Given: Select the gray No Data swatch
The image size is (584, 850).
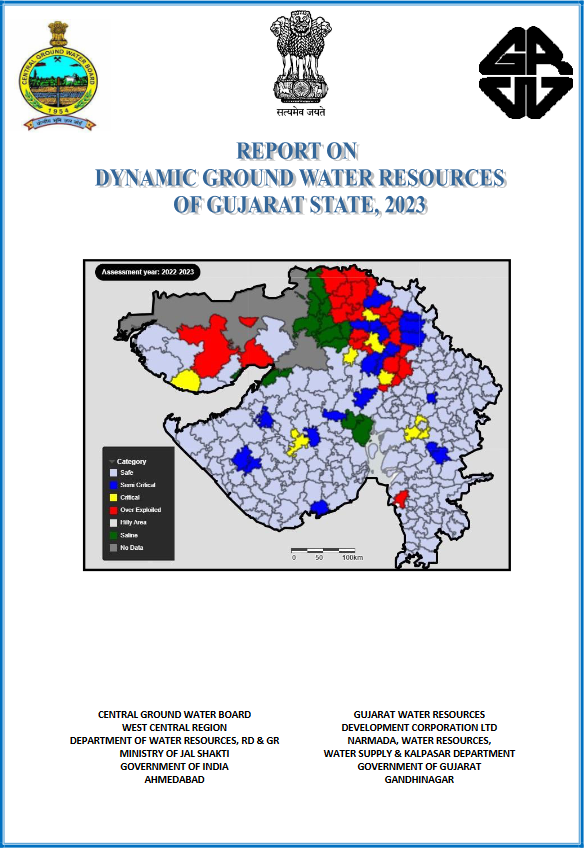Looking at the screenshot, I should coord(113,548).
